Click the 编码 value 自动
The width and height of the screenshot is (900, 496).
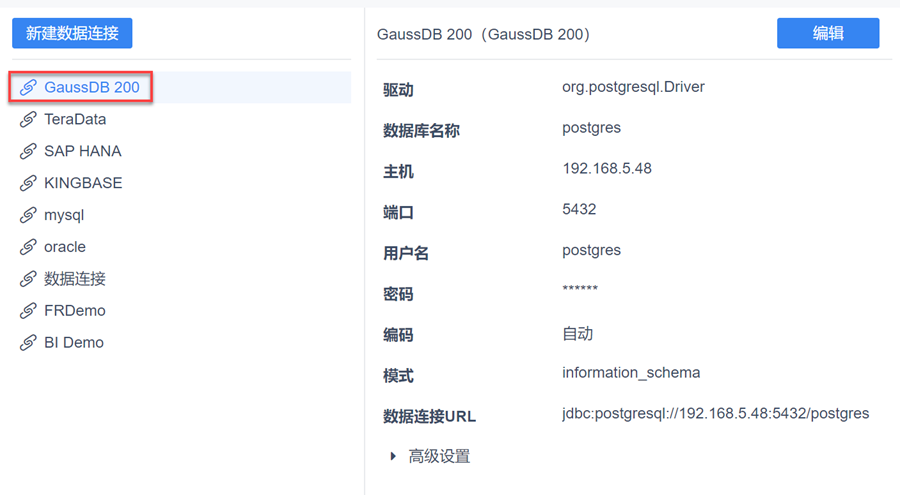coord(577,334)
